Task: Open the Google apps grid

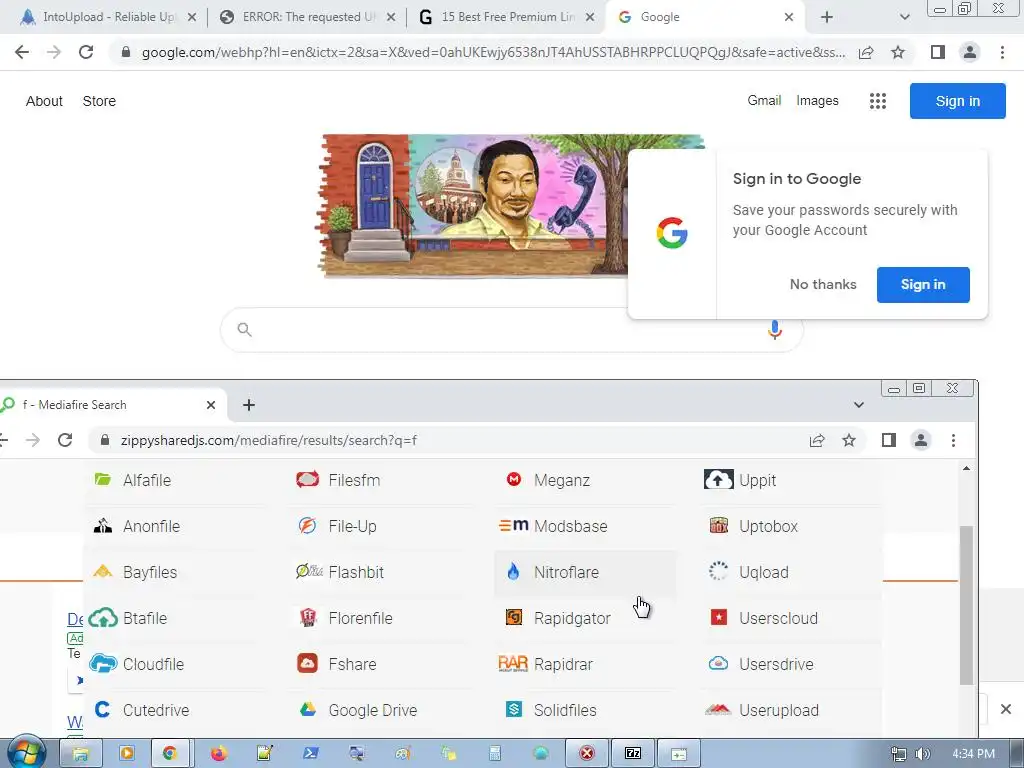Action: (878, 101)
